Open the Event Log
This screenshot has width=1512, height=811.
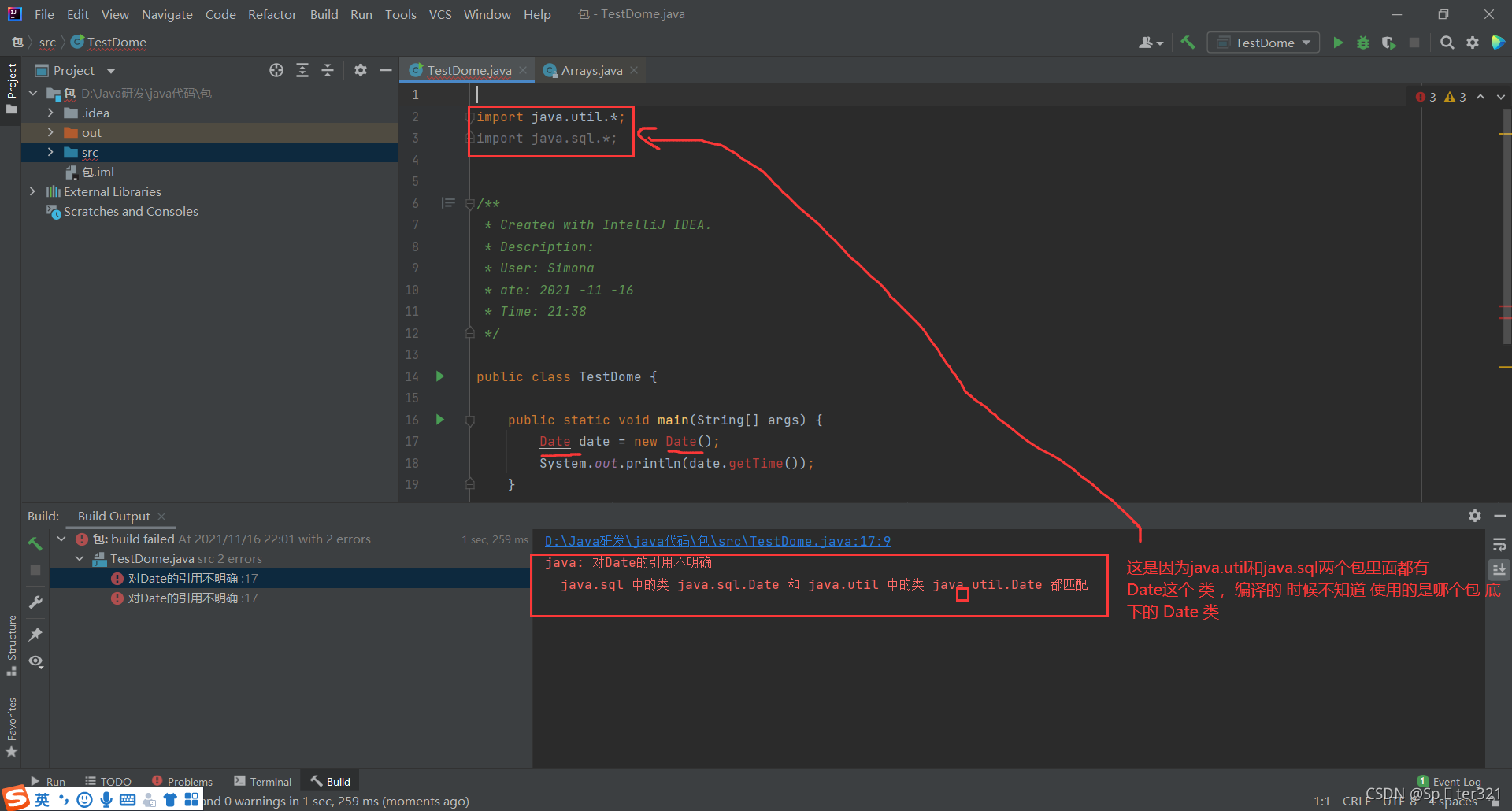pyautogui.click(x=1449, y=781)
